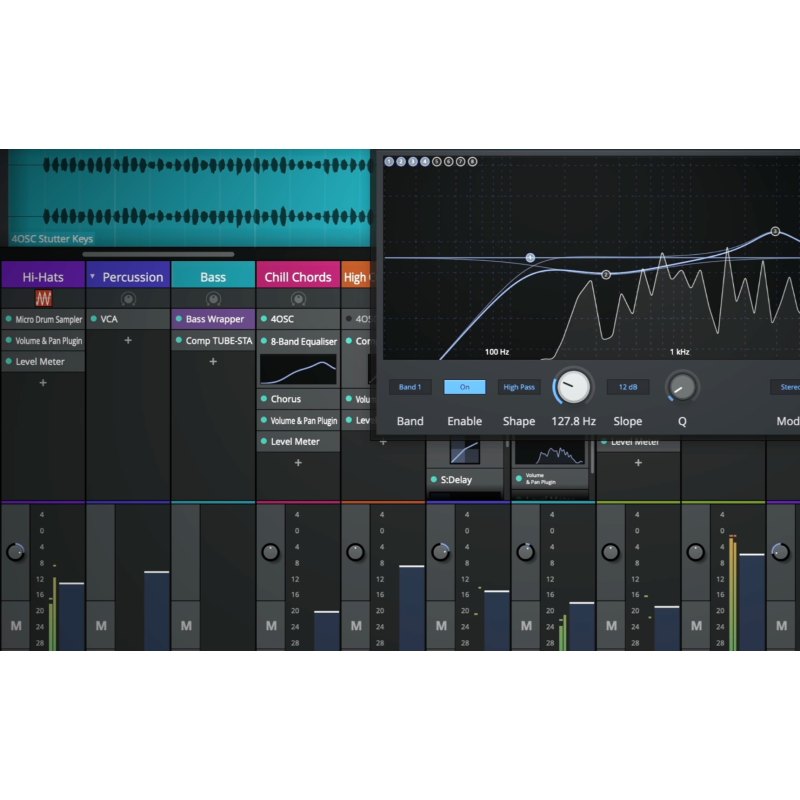Click the Hi-Hats mixer pan knob
Image resolution: width=800 pixels, height=800 pixels.
click(15, 552)
